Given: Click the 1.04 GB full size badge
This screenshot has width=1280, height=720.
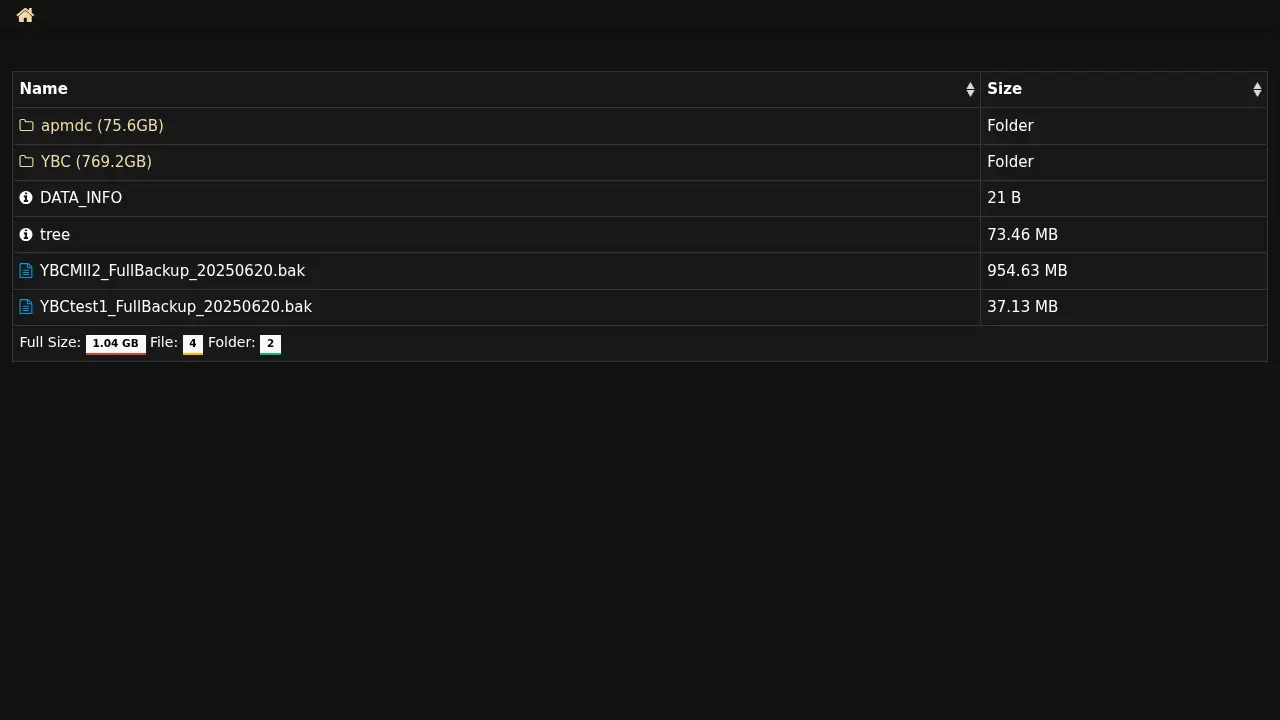Looking at the screenshot, I should pyautogui.click(x=116, y=344).
